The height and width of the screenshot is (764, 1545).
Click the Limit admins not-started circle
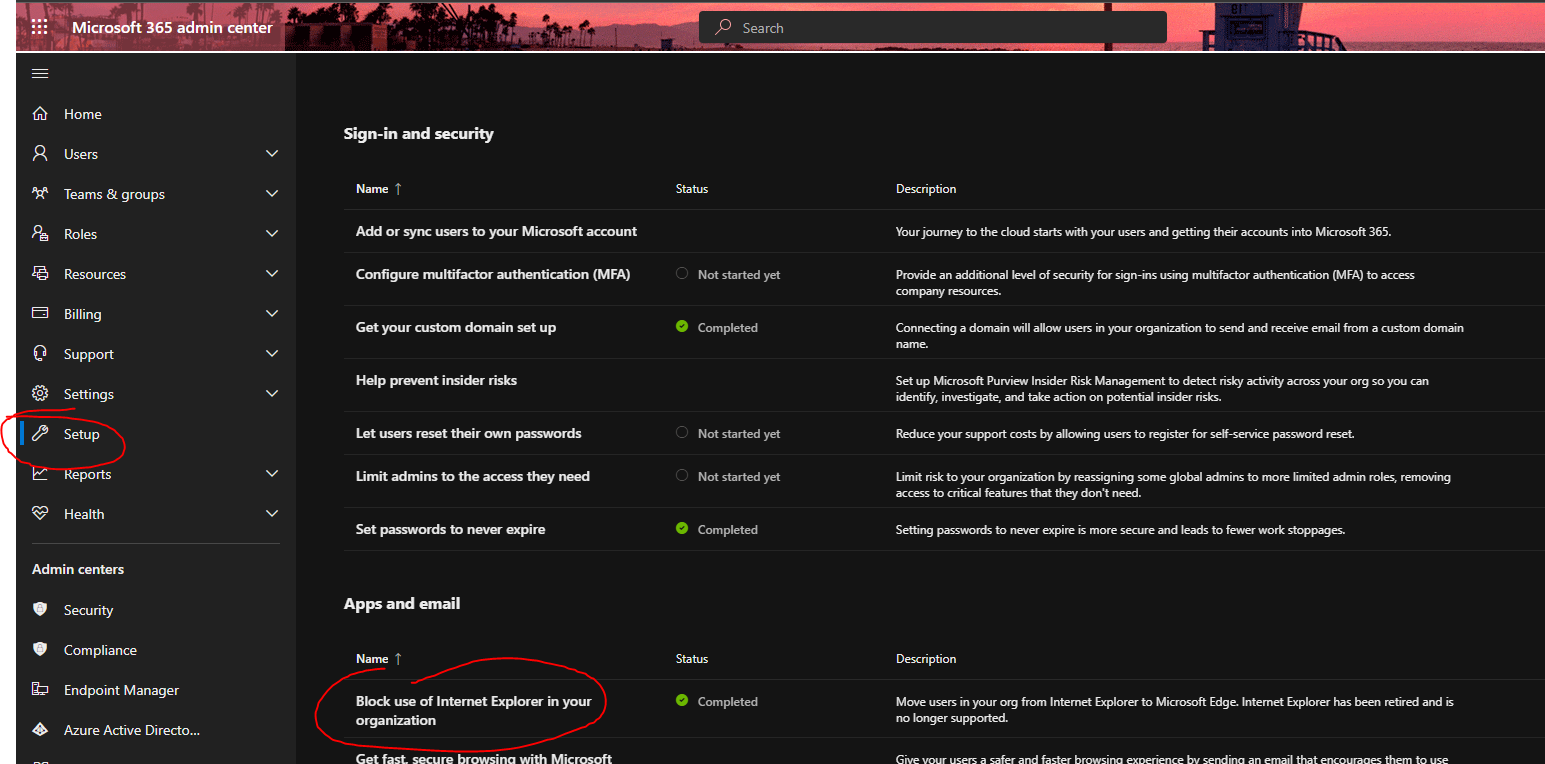tap(682, 475)
